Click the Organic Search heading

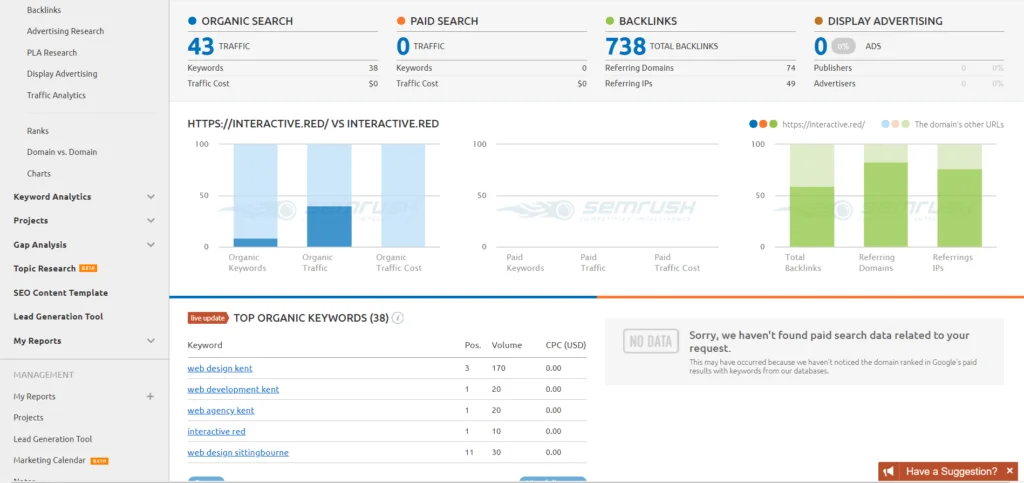pos(247,21)
